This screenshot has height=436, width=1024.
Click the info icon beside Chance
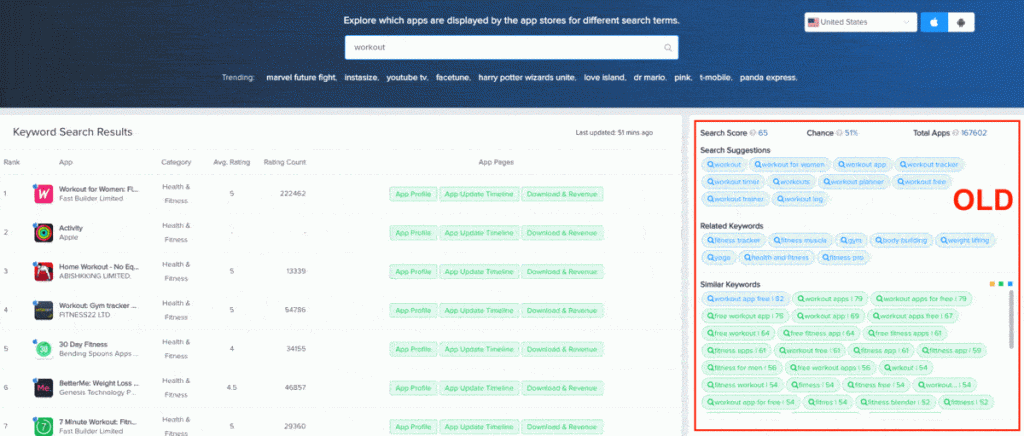click(x=839, y=133)
